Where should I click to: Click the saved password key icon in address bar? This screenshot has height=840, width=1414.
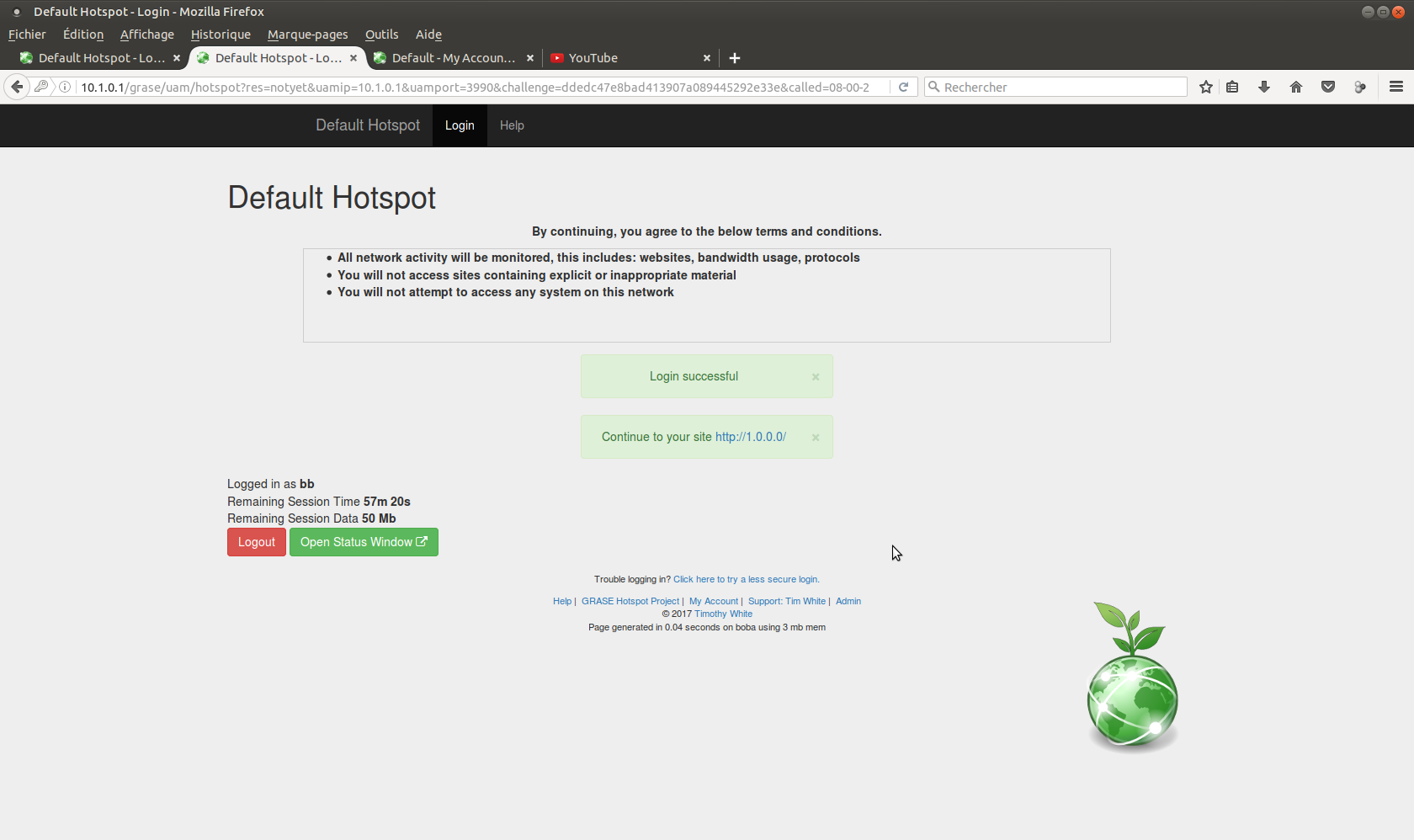(41, 87)
